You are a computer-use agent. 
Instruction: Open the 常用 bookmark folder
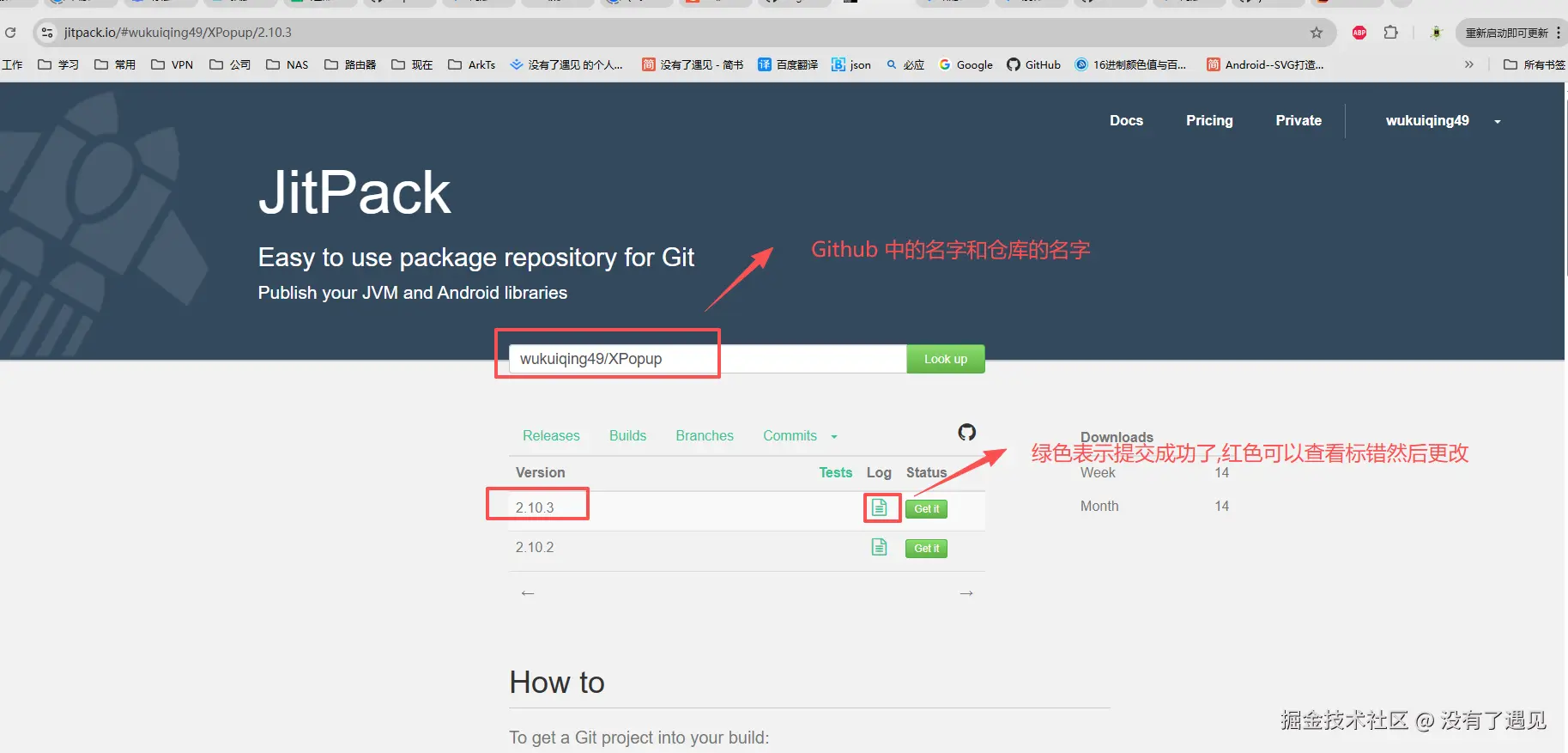[x=115, y=64]
